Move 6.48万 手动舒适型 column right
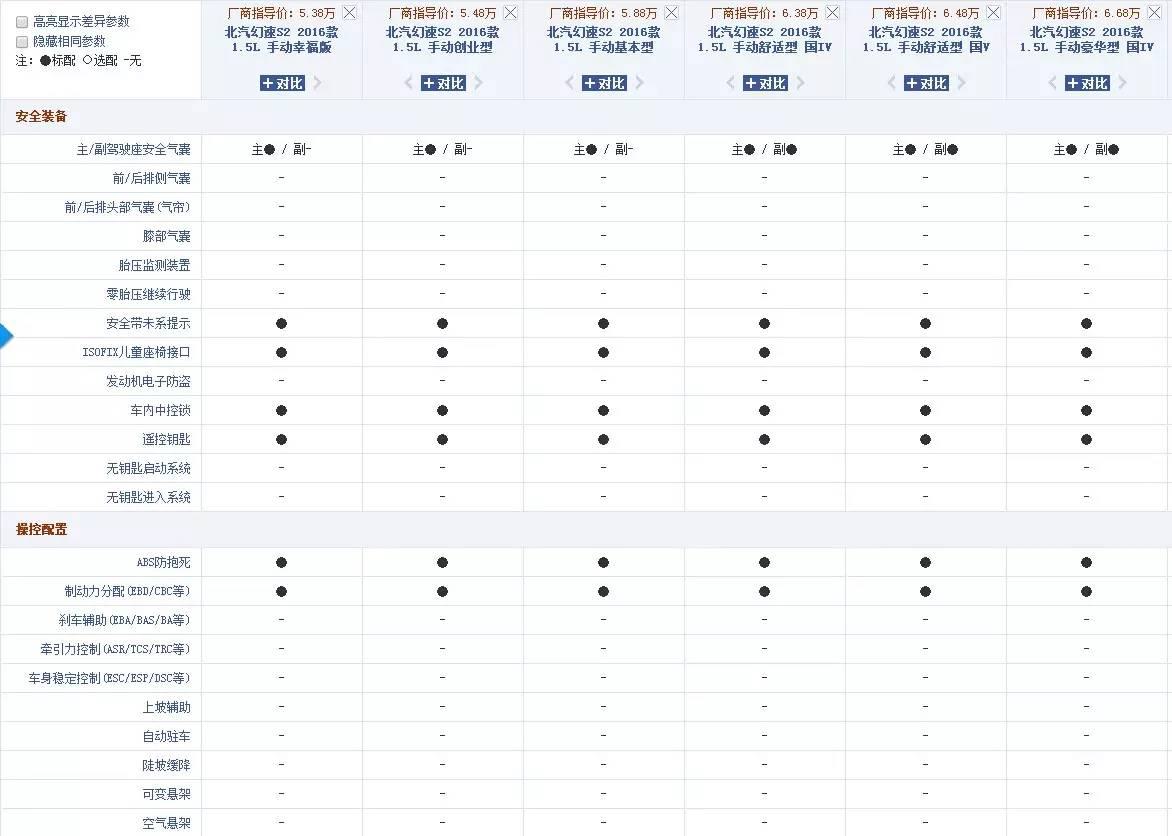Image resolution: width=1172 pixels, height=836 pixels. point(962,83)
